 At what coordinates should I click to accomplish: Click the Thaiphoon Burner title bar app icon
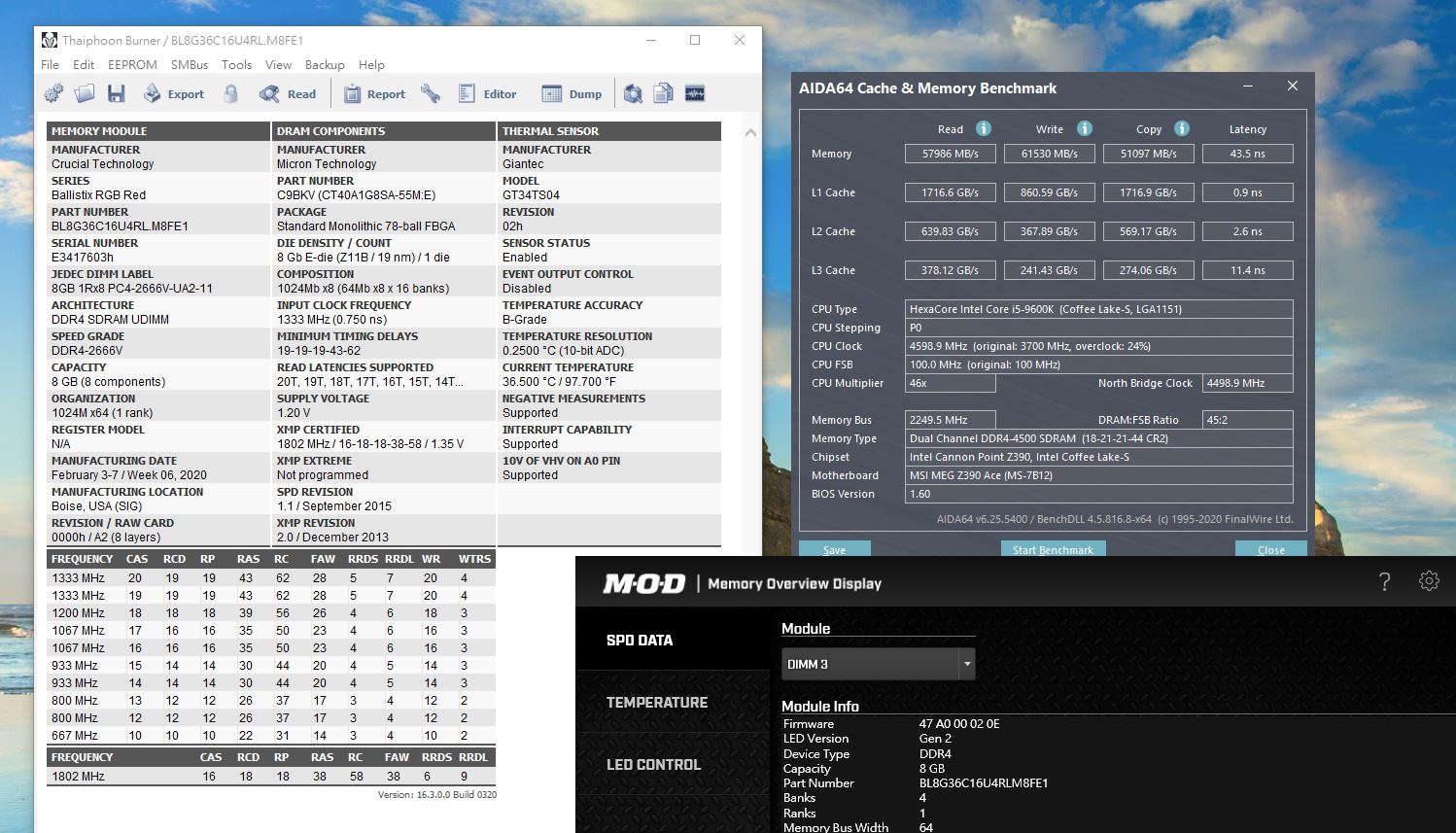pos(50,40)
